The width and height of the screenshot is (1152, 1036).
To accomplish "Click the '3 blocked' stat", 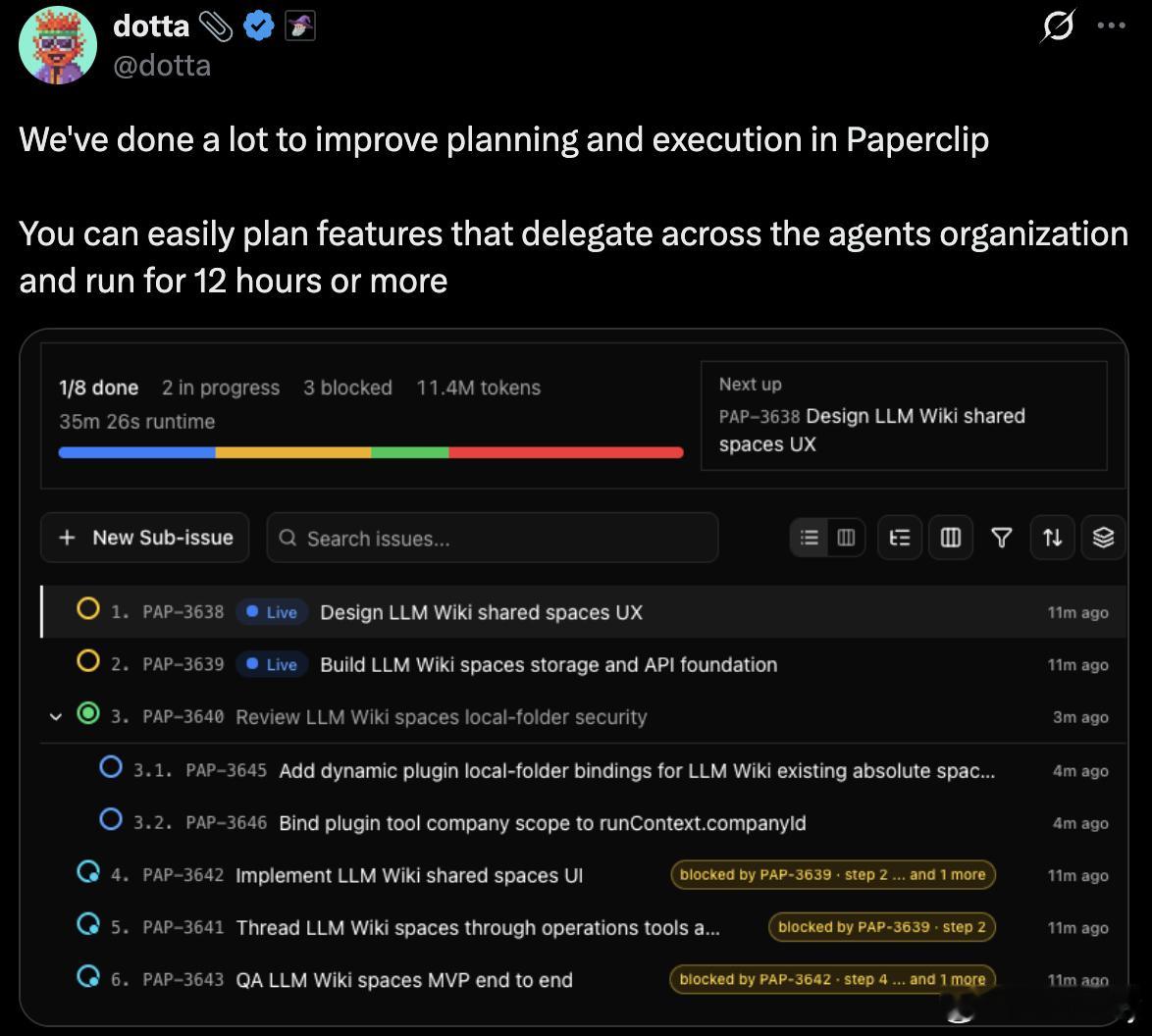I will (347, 388).
